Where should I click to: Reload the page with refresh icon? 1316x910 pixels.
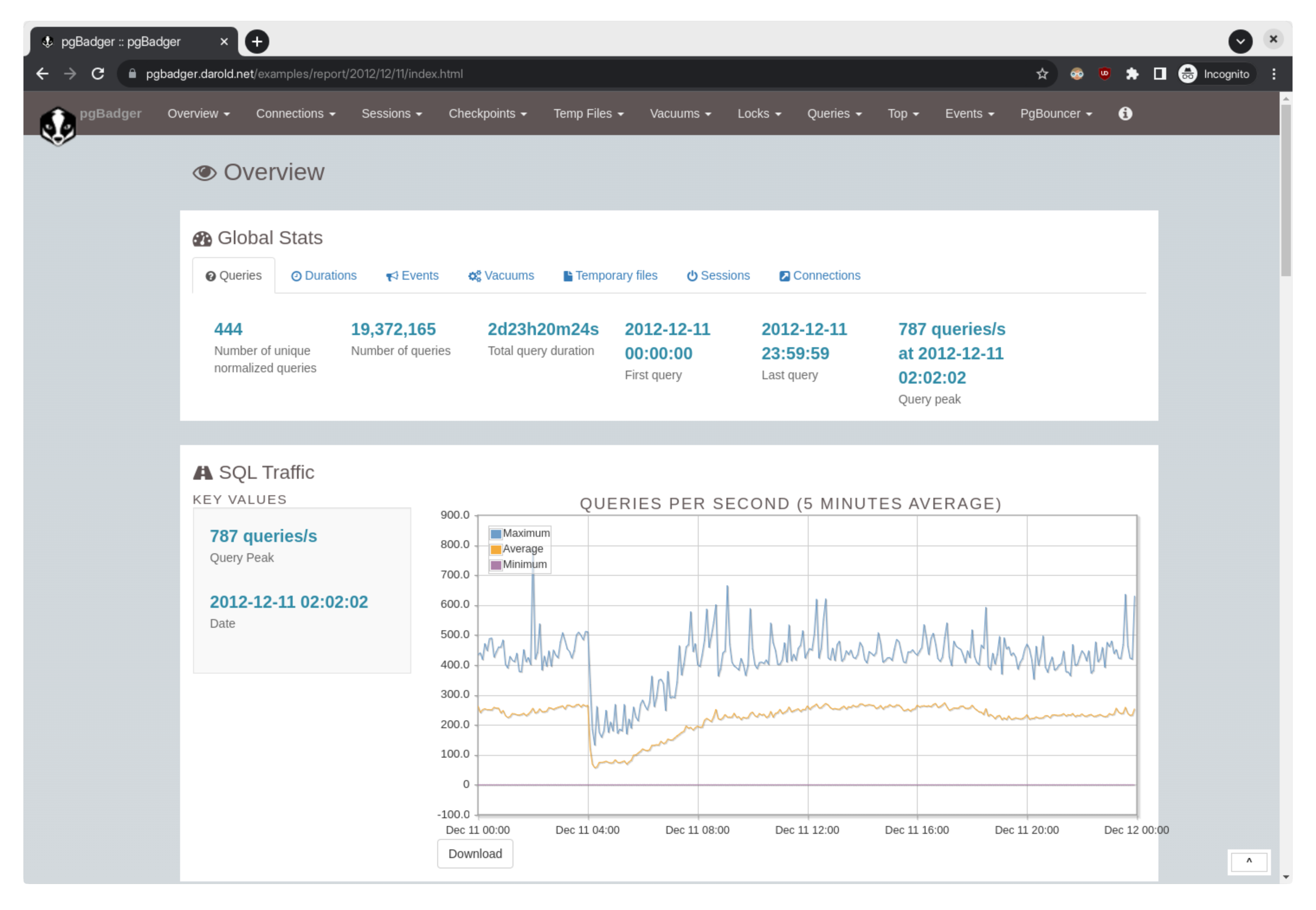point(98,74)
